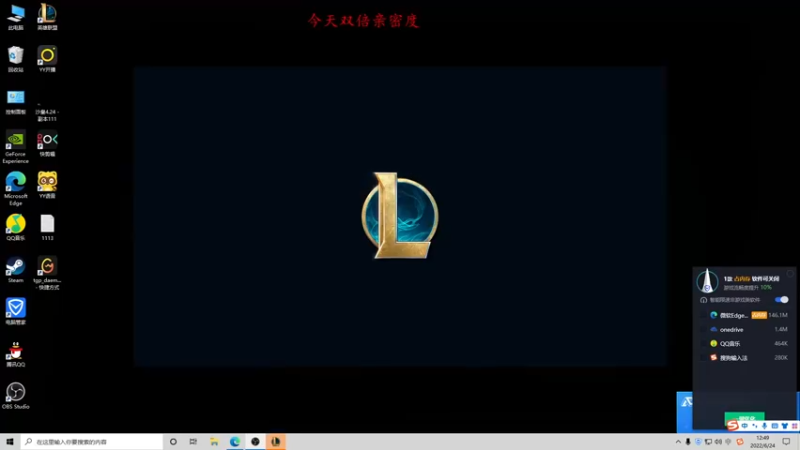Open the This PC desktop icon
800x450 pixels.
pyautogui.click(x=16, y=17)
